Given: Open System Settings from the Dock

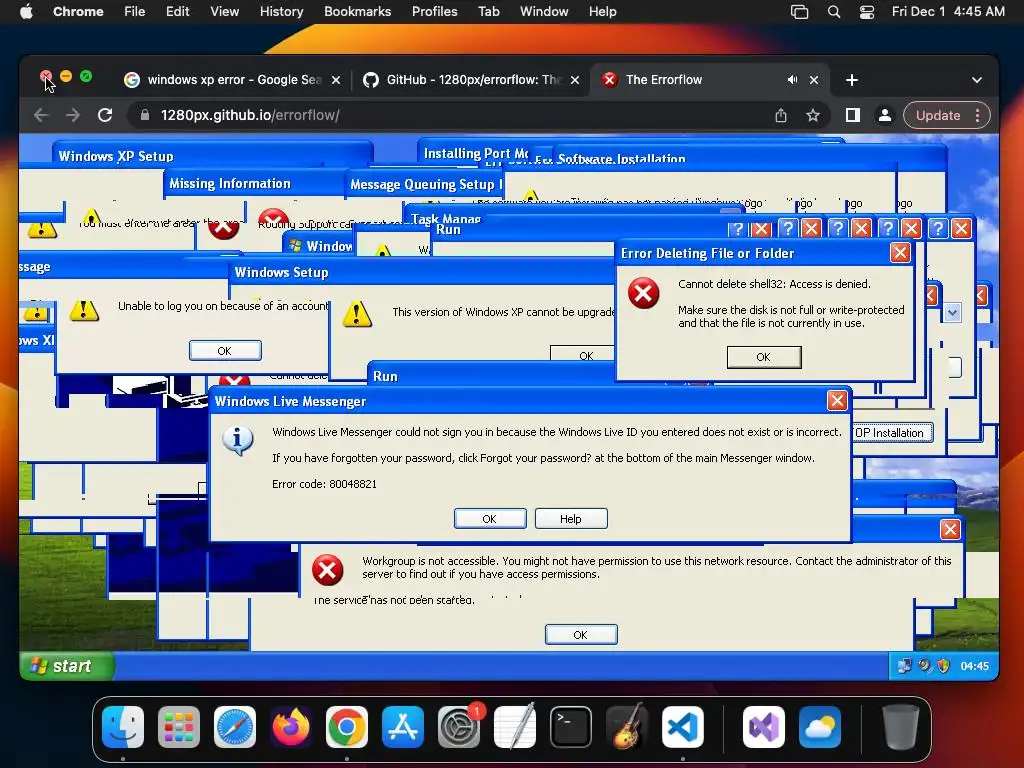Looking at the screenshot, I should (x=459, y=727).
